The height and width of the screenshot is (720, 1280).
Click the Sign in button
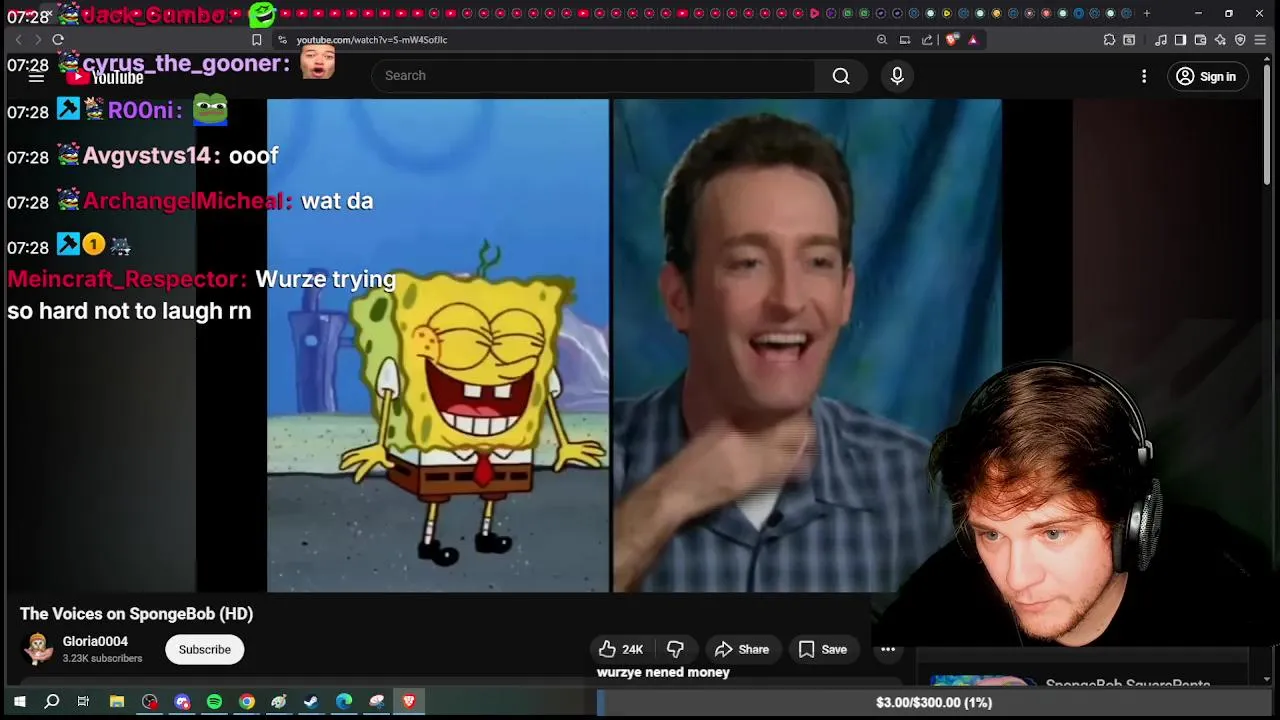click(1207, 76)
